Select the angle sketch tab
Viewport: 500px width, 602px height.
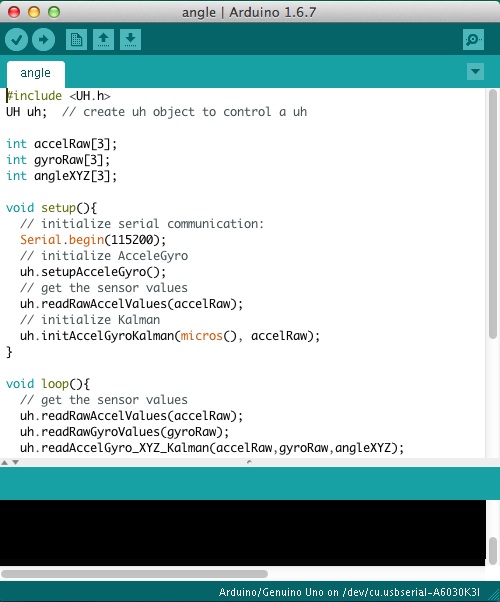(x=35, y=73)
